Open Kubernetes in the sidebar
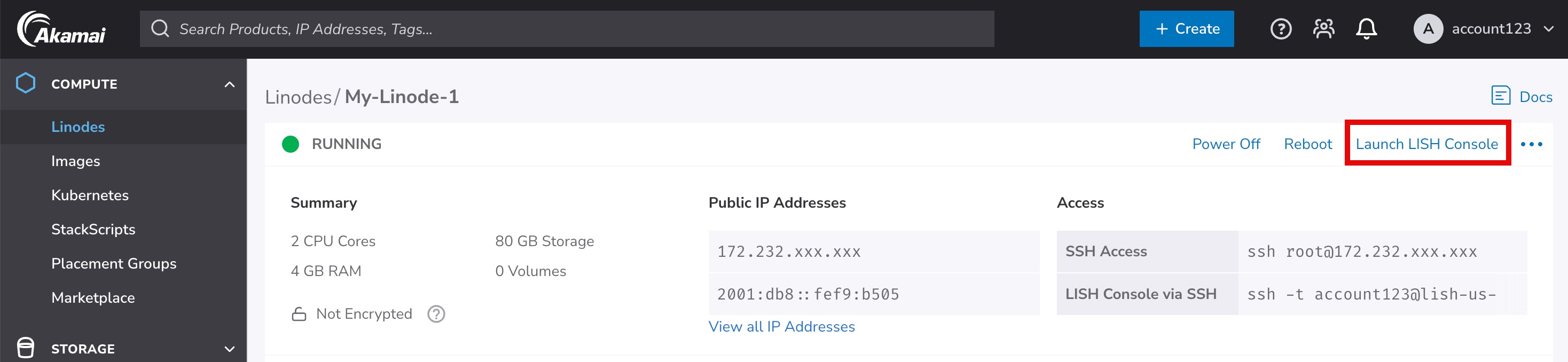This screenshot has height=362, width=1568. (90, 195)
